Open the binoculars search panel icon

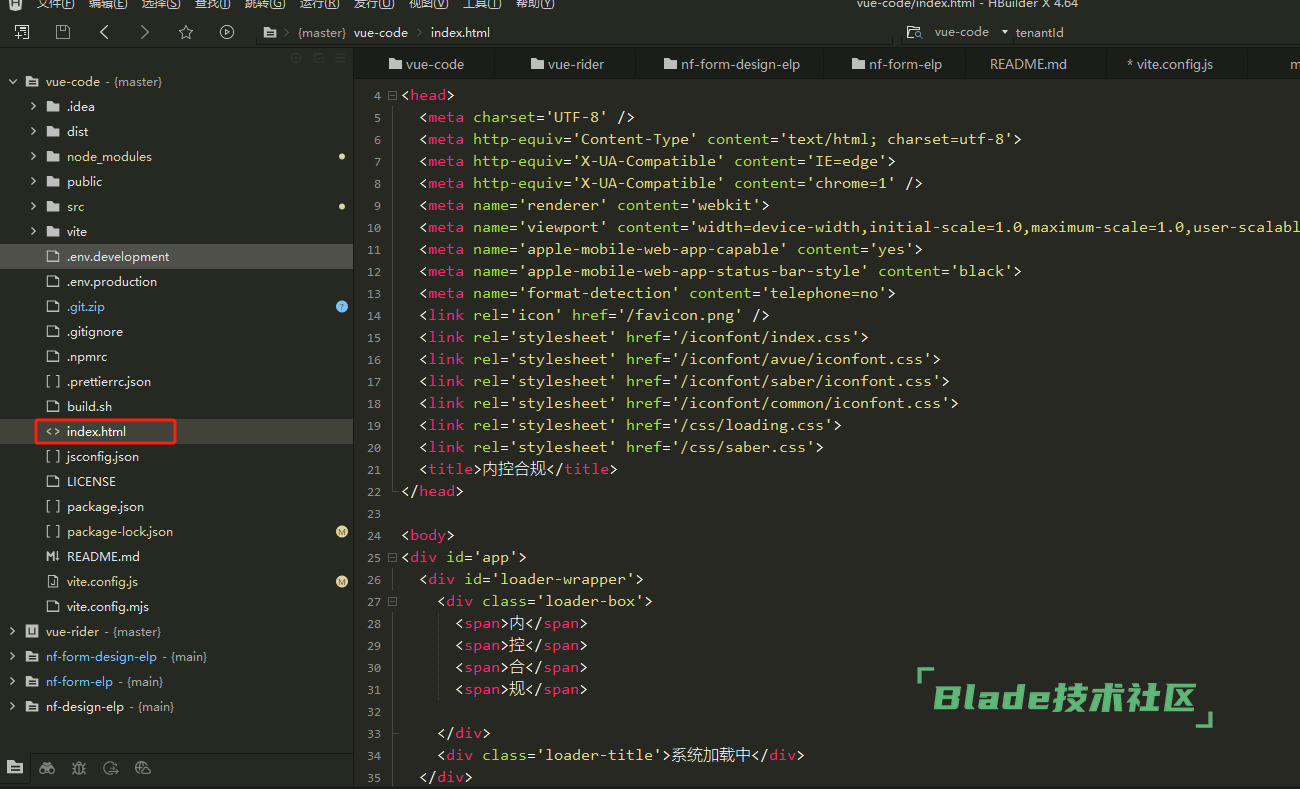tap(47, 768)
